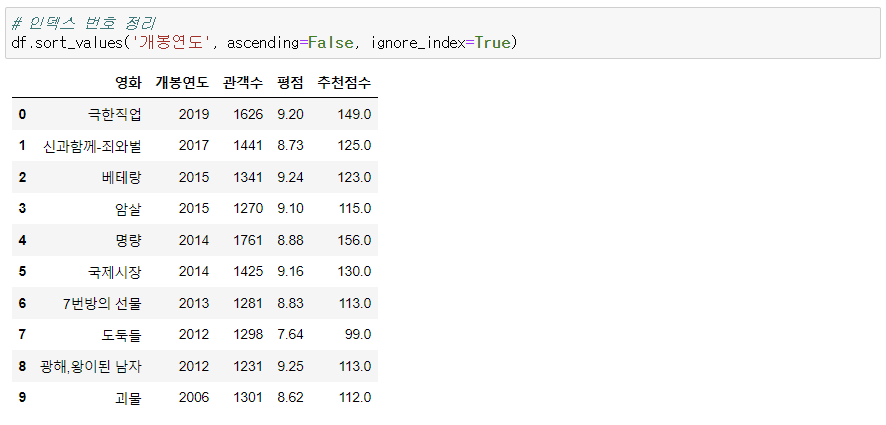Click the audience value 1231
The image size is (886, 425).
click(248, 367)
